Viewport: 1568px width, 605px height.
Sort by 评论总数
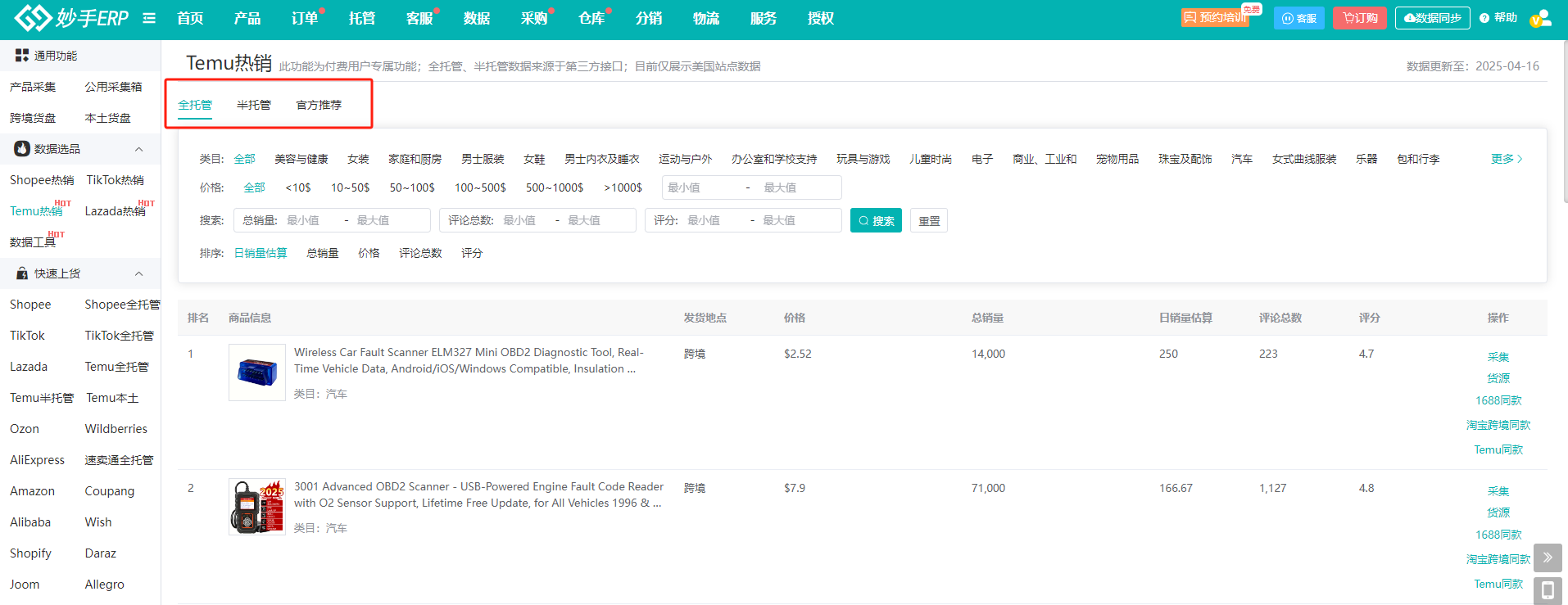click(x=420, y=253)
